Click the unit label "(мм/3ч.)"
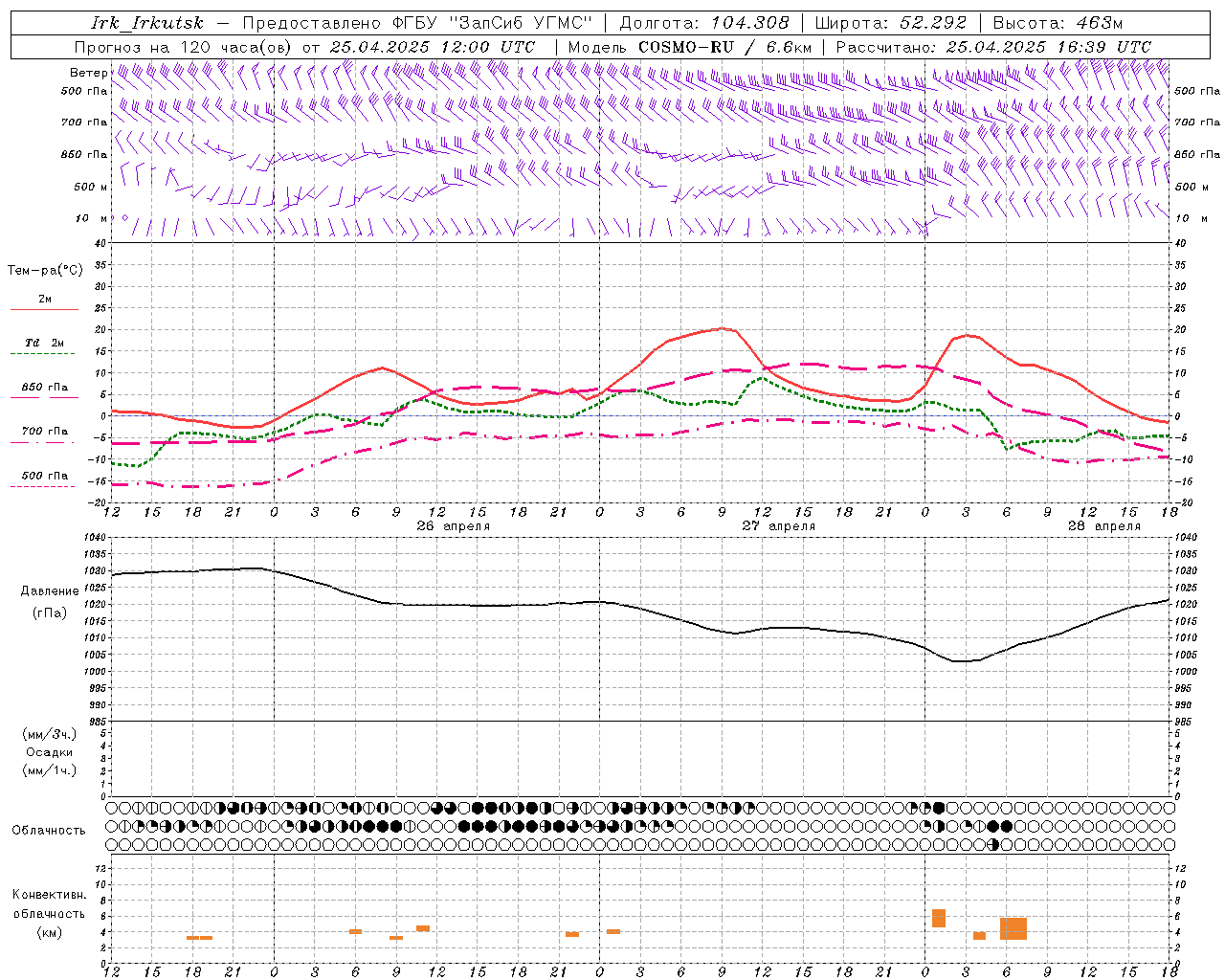 tap(50, 734)
